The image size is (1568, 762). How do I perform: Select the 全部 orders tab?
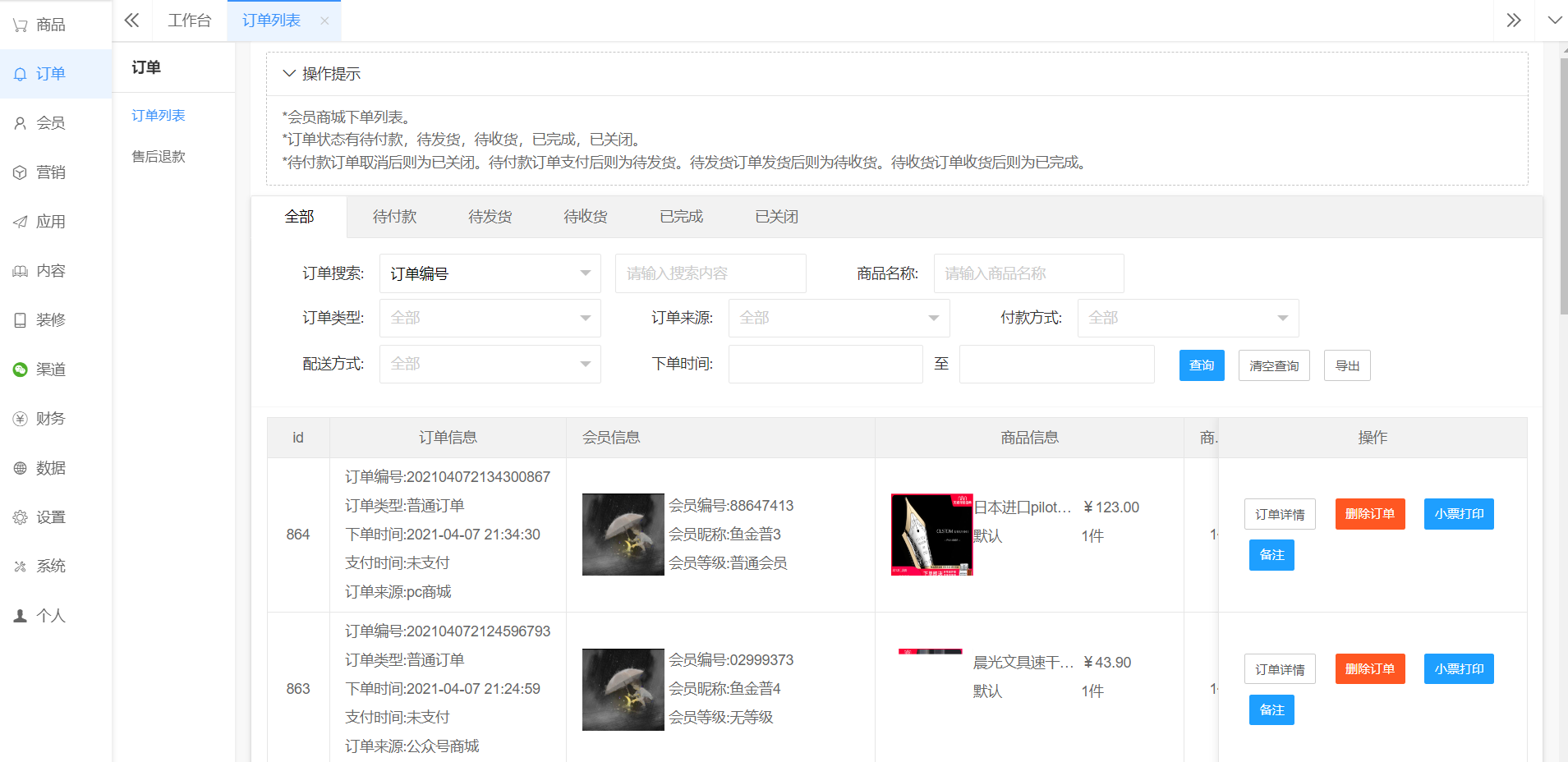click(299, 217)
